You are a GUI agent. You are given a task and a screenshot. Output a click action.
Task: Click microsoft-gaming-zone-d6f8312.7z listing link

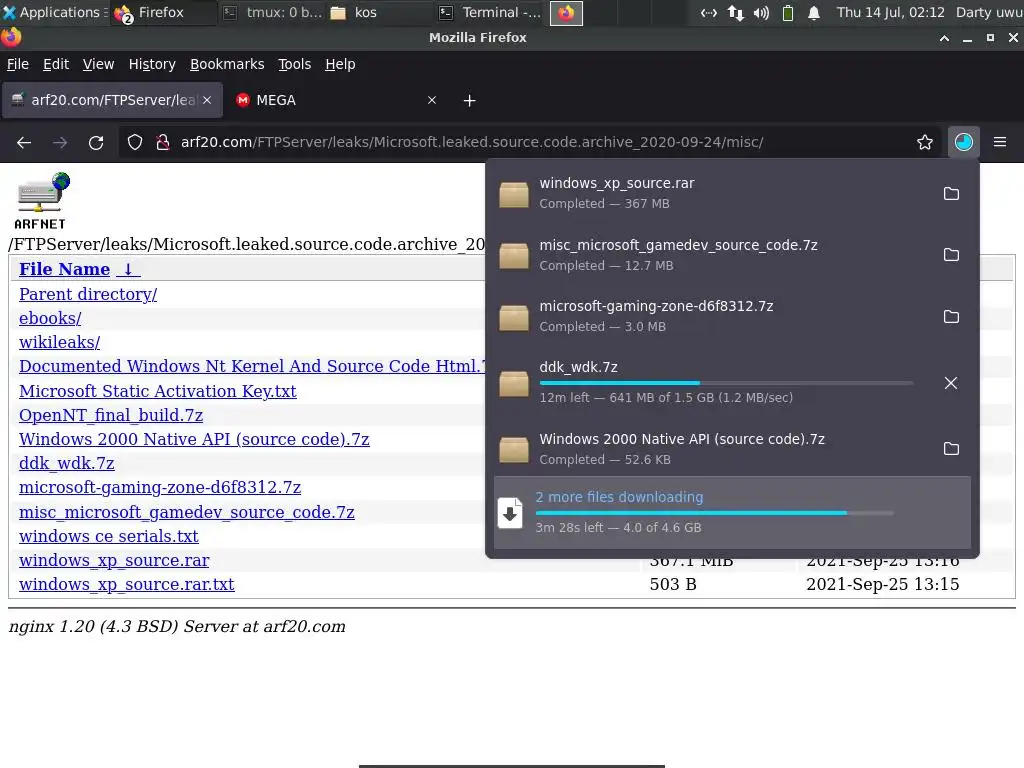click(160, 488)
